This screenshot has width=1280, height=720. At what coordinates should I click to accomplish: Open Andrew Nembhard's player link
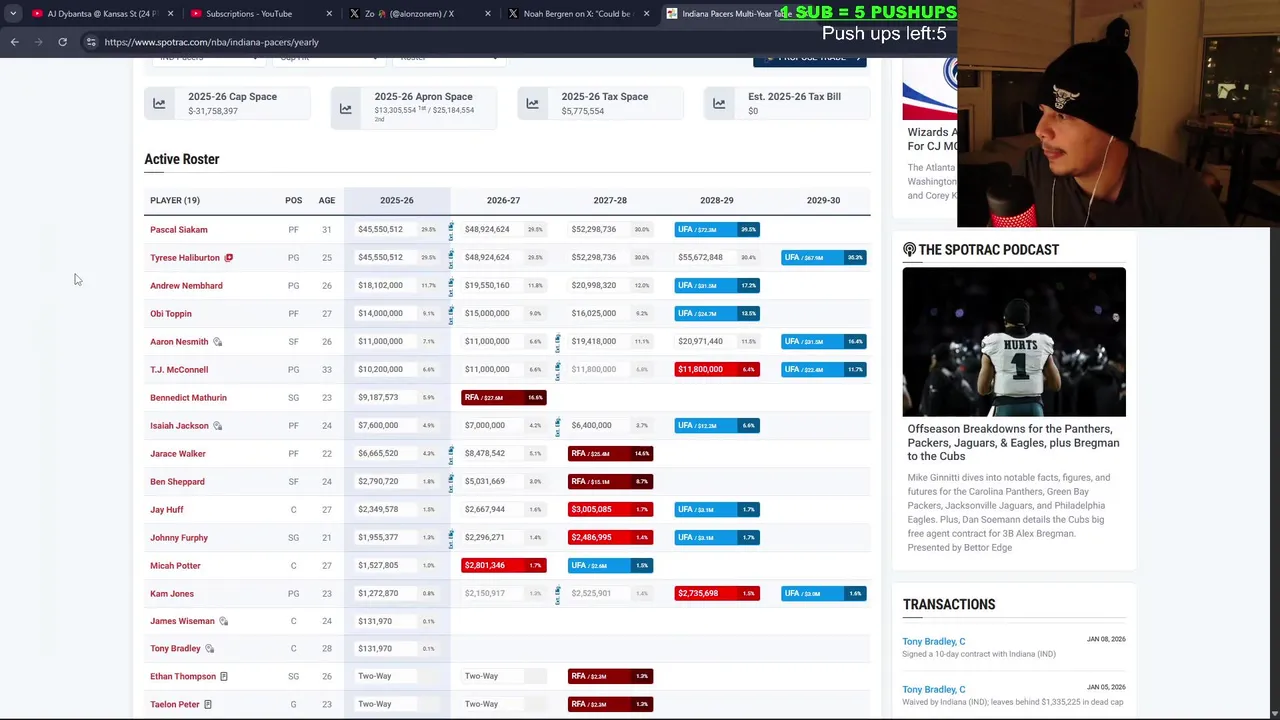click(x=186, y=286)
